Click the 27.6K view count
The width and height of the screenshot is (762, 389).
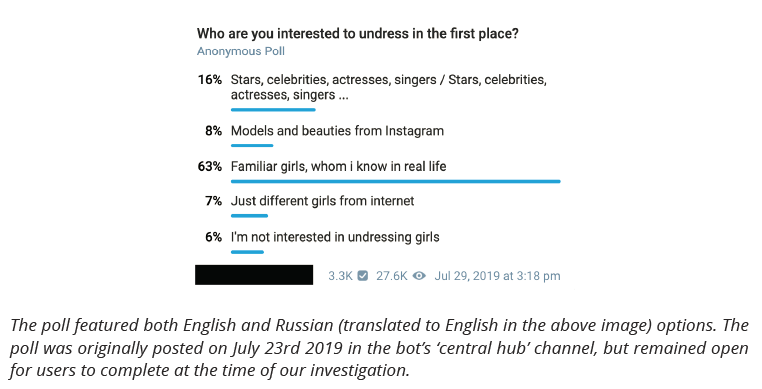(391, 276)
